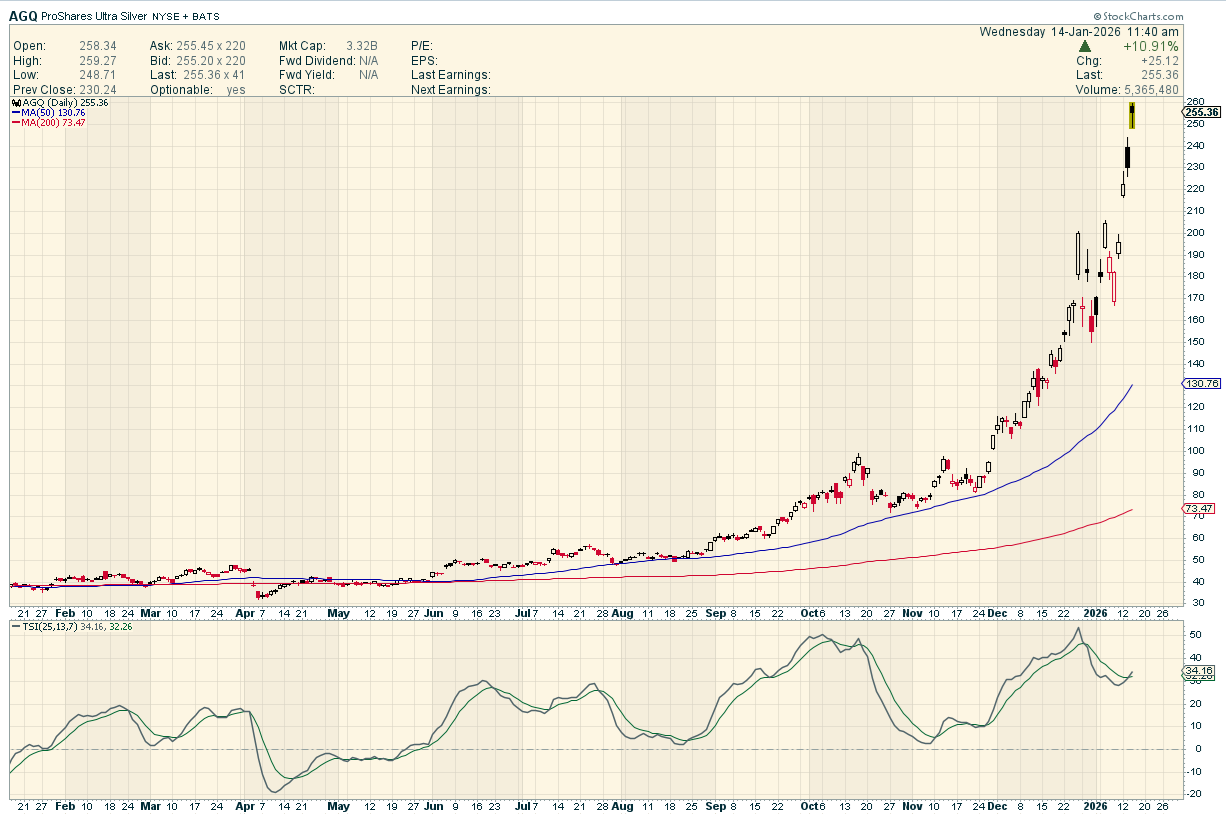Click the 255.36 current price tag on axis
Viewport: 1226px width, 829px height.
coord(1200,112)
